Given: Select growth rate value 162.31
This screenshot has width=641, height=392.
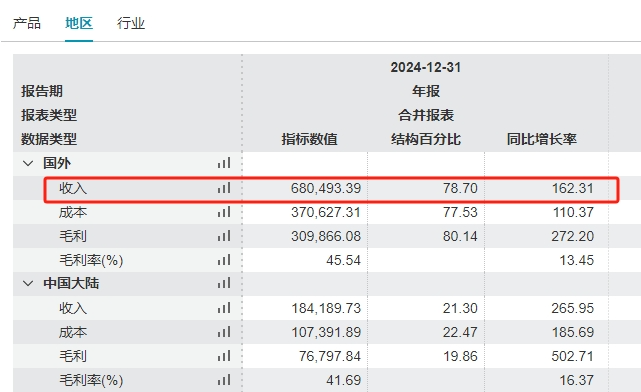Looking at the screenshot, I should click(x=573, y=188).
